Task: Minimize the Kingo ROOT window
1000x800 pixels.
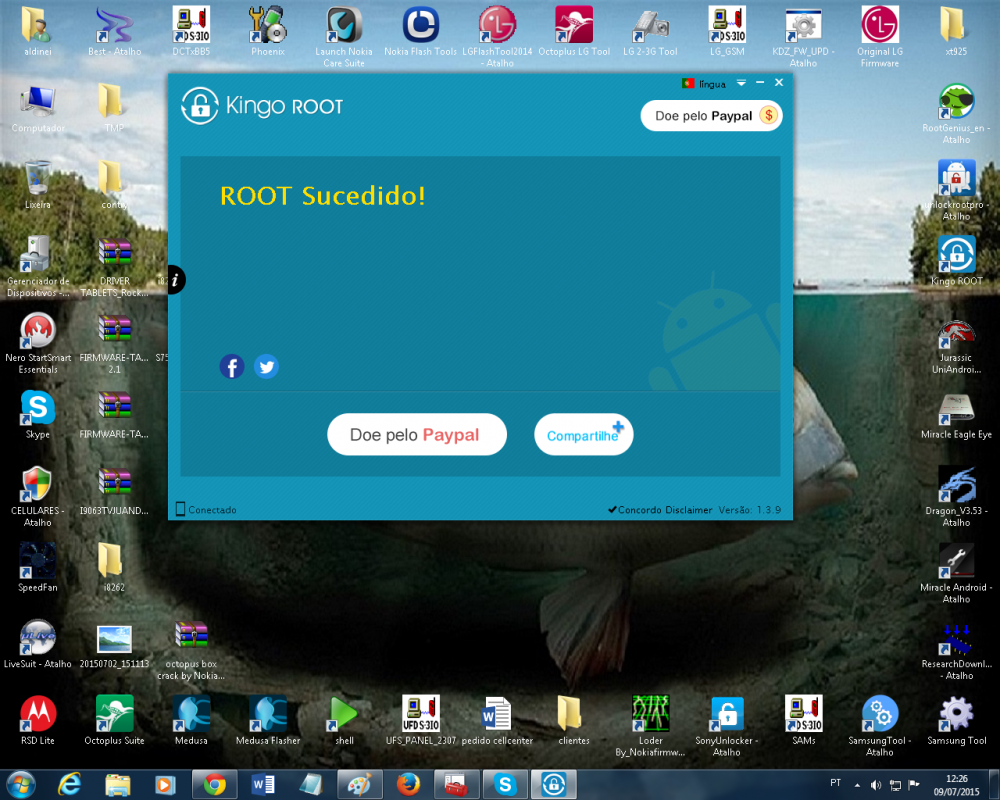Action: click(x=760, y=82)
